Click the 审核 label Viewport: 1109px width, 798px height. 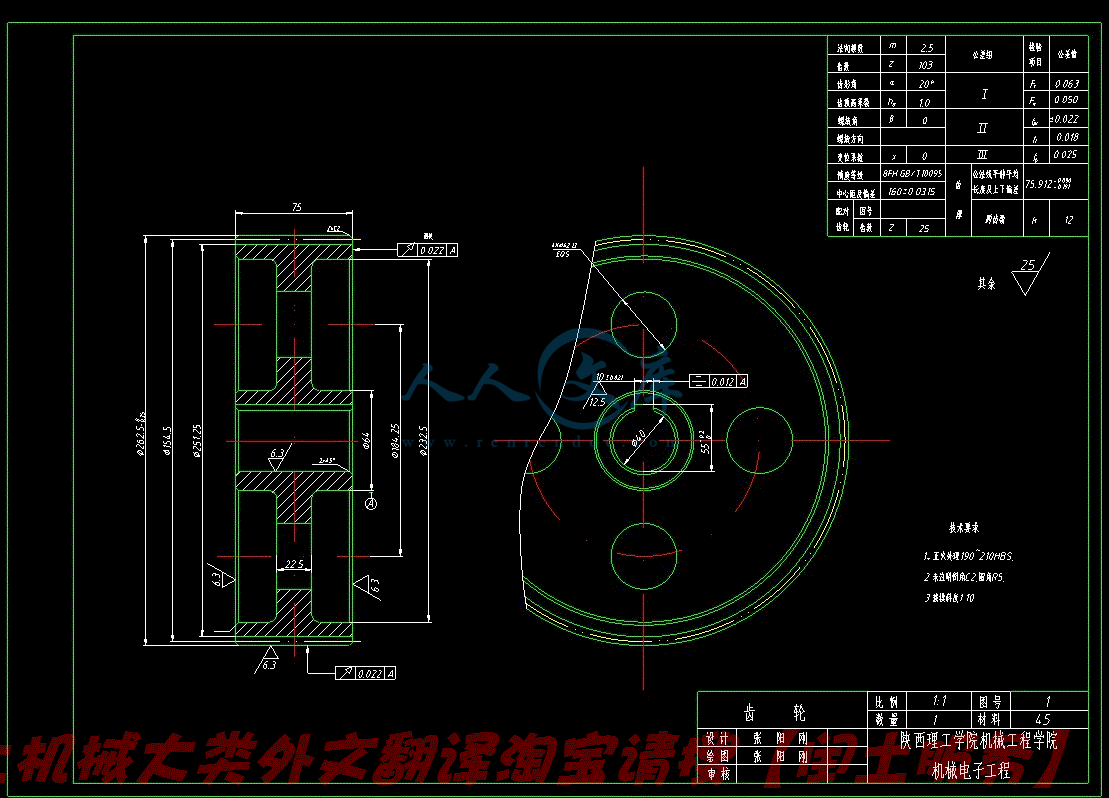point(719,774)
